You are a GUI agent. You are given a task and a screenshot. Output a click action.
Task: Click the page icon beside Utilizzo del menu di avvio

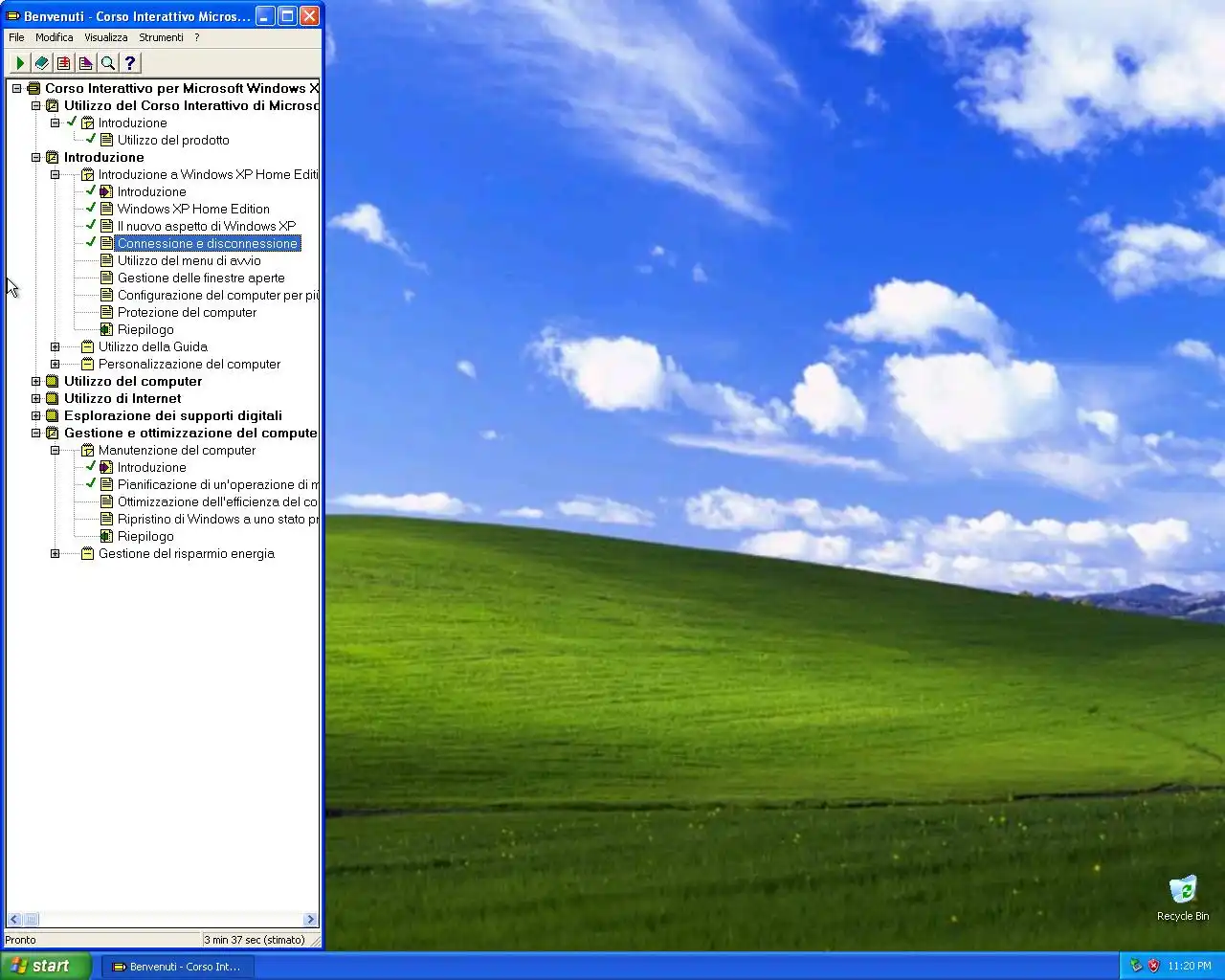(106, 260)
